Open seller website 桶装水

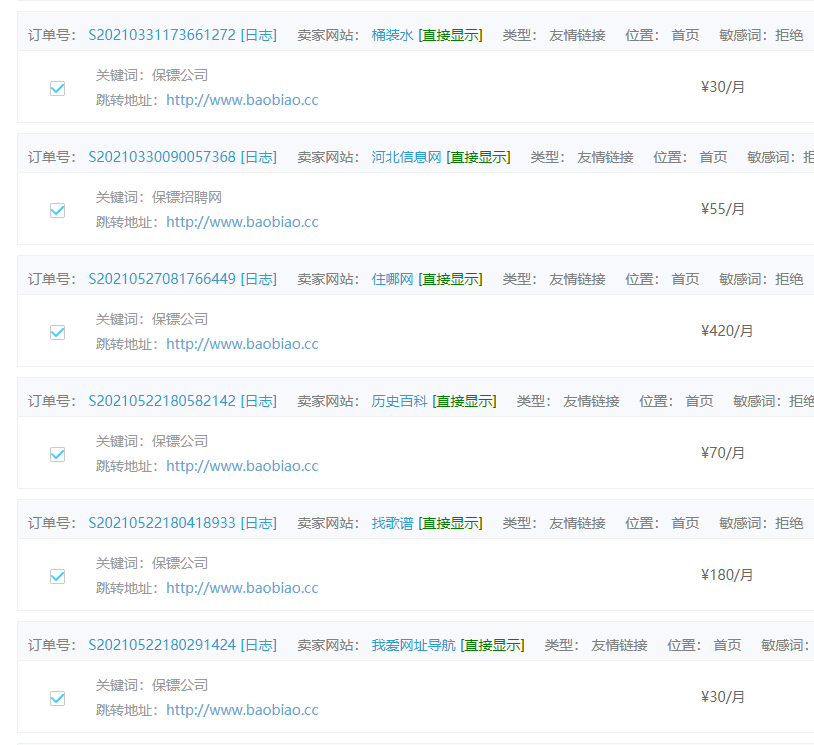392,35
